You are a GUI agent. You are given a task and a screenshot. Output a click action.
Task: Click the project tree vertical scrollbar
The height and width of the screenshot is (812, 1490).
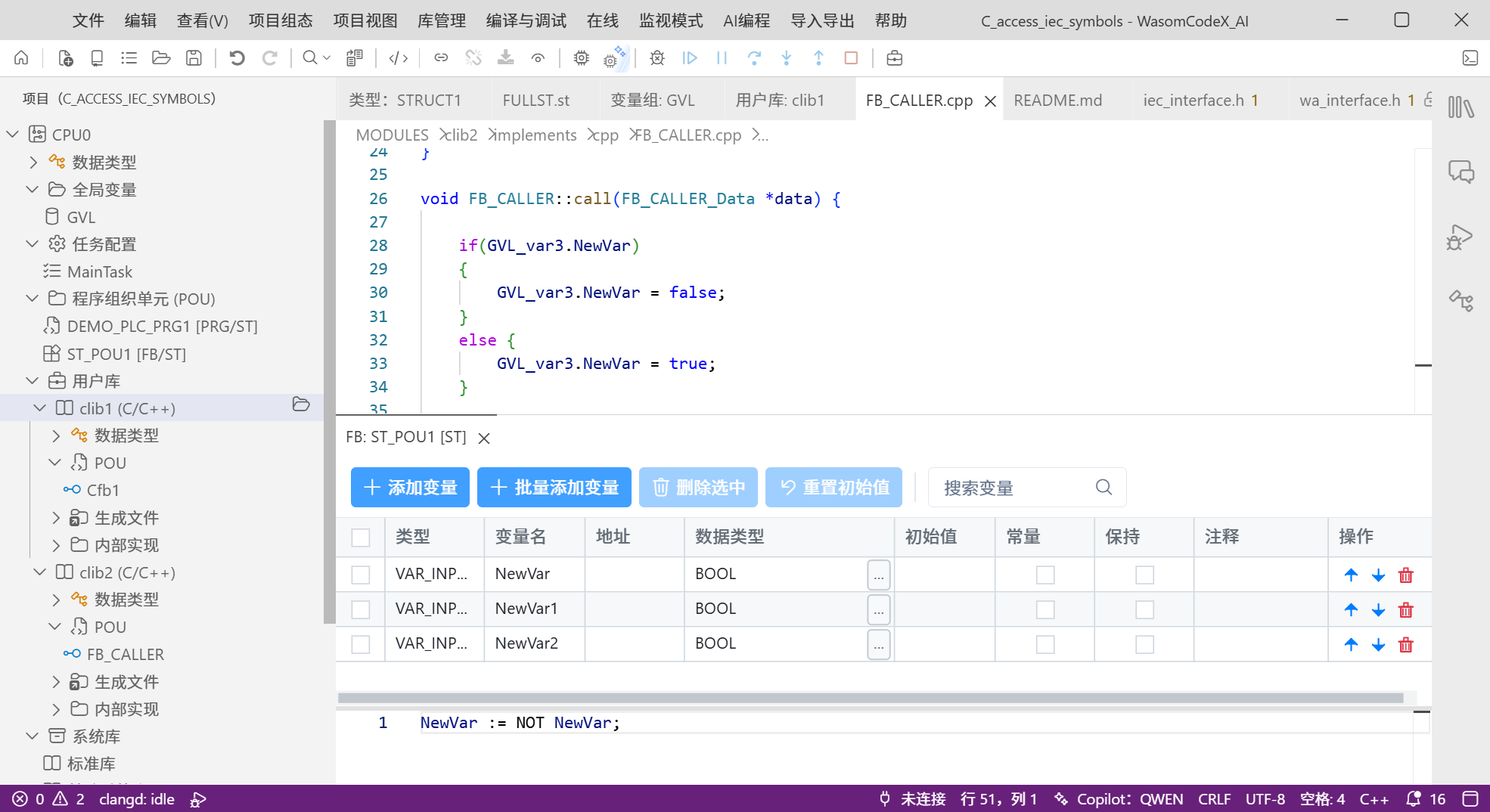[329, 370]
